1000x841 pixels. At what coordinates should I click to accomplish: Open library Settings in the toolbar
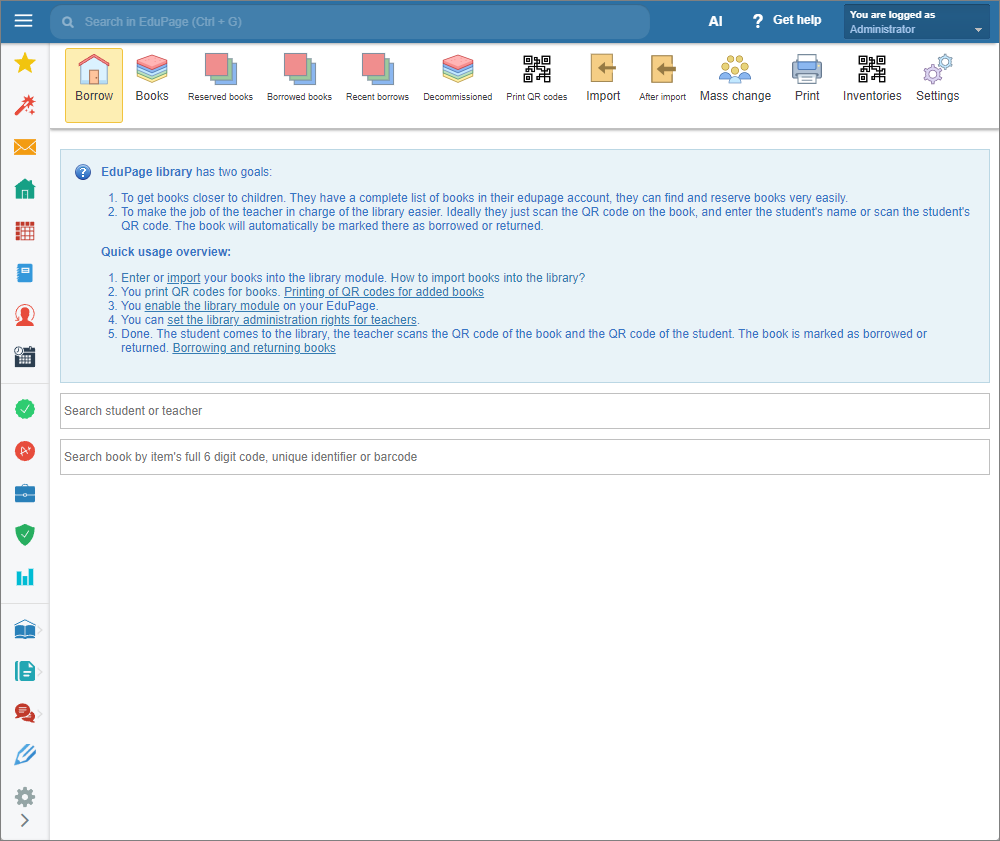(937, 79)
